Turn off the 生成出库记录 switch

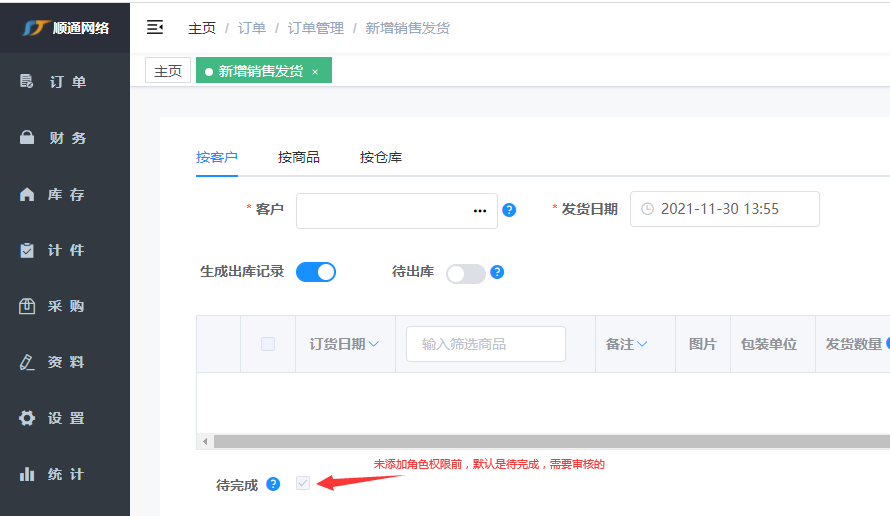316,272
